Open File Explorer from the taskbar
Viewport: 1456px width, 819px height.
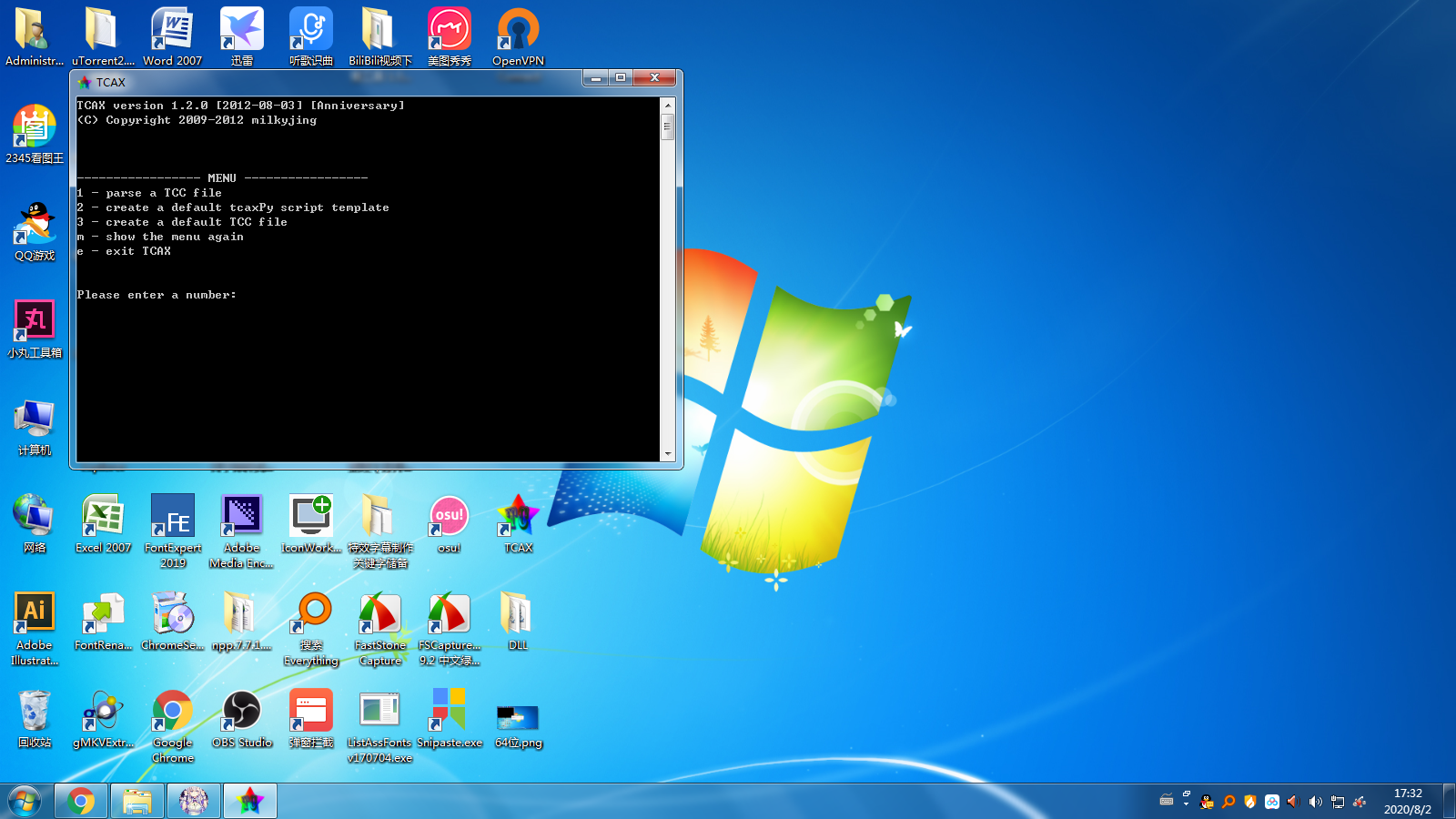click(137, 801)
